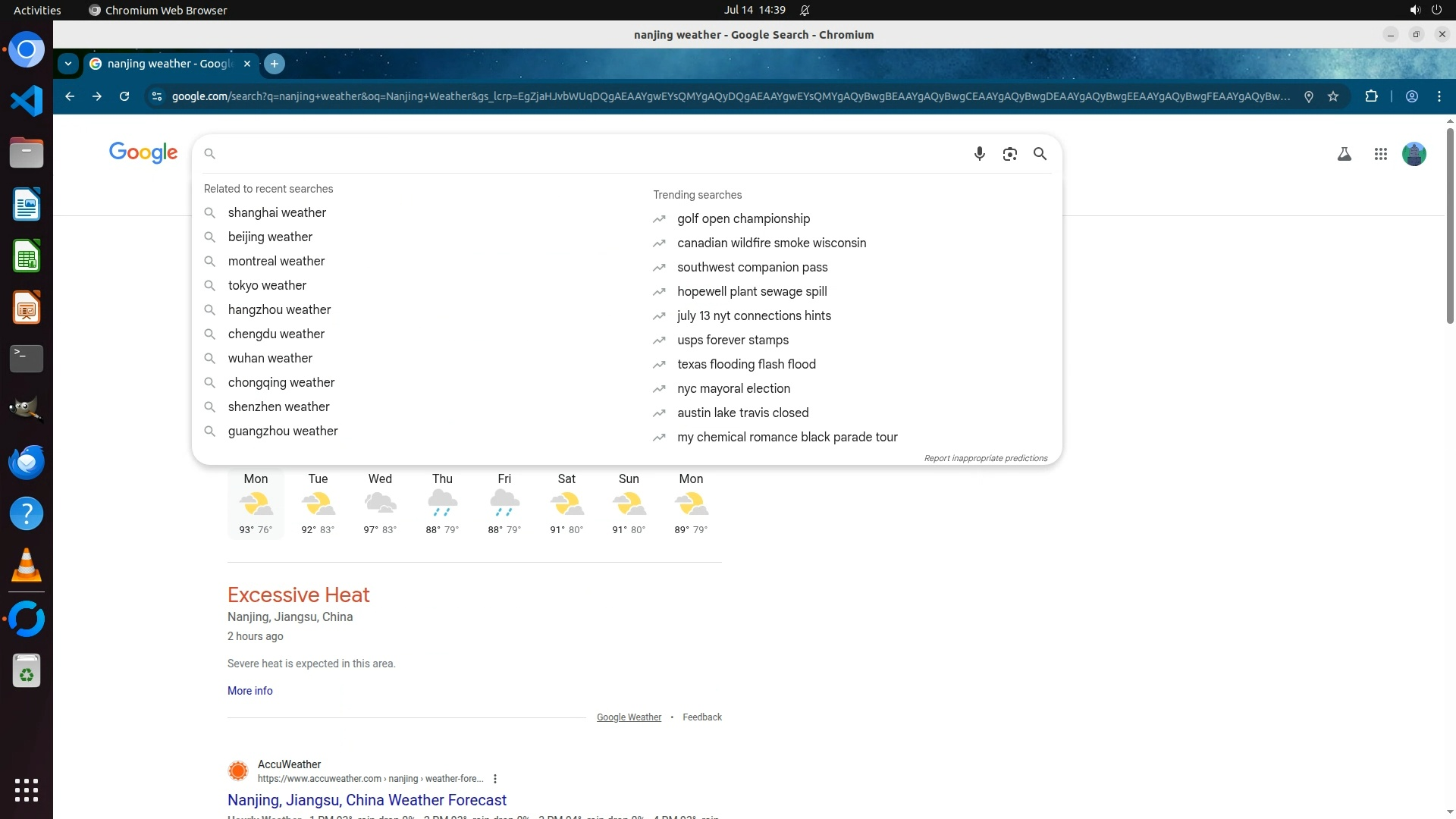
Task: Reload the page
Action: pyautogui.click(x=124, y=96)
